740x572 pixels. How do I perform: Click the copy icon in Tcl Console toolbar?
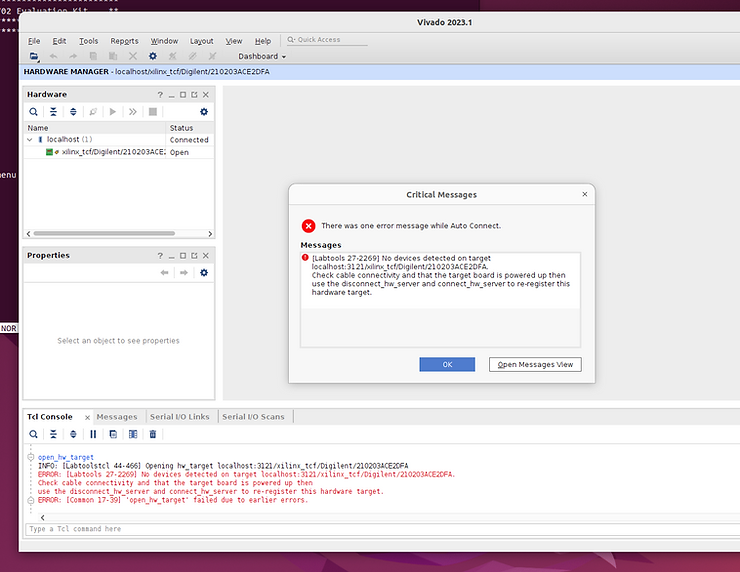(x=113, y=434)
